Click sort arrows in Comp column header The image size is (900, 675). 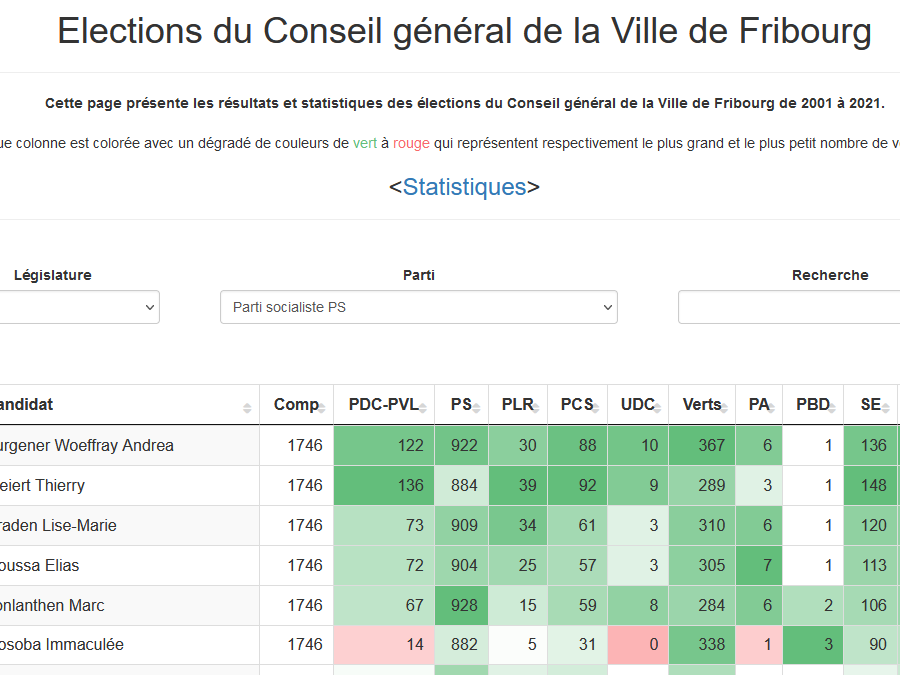(324, 407)
